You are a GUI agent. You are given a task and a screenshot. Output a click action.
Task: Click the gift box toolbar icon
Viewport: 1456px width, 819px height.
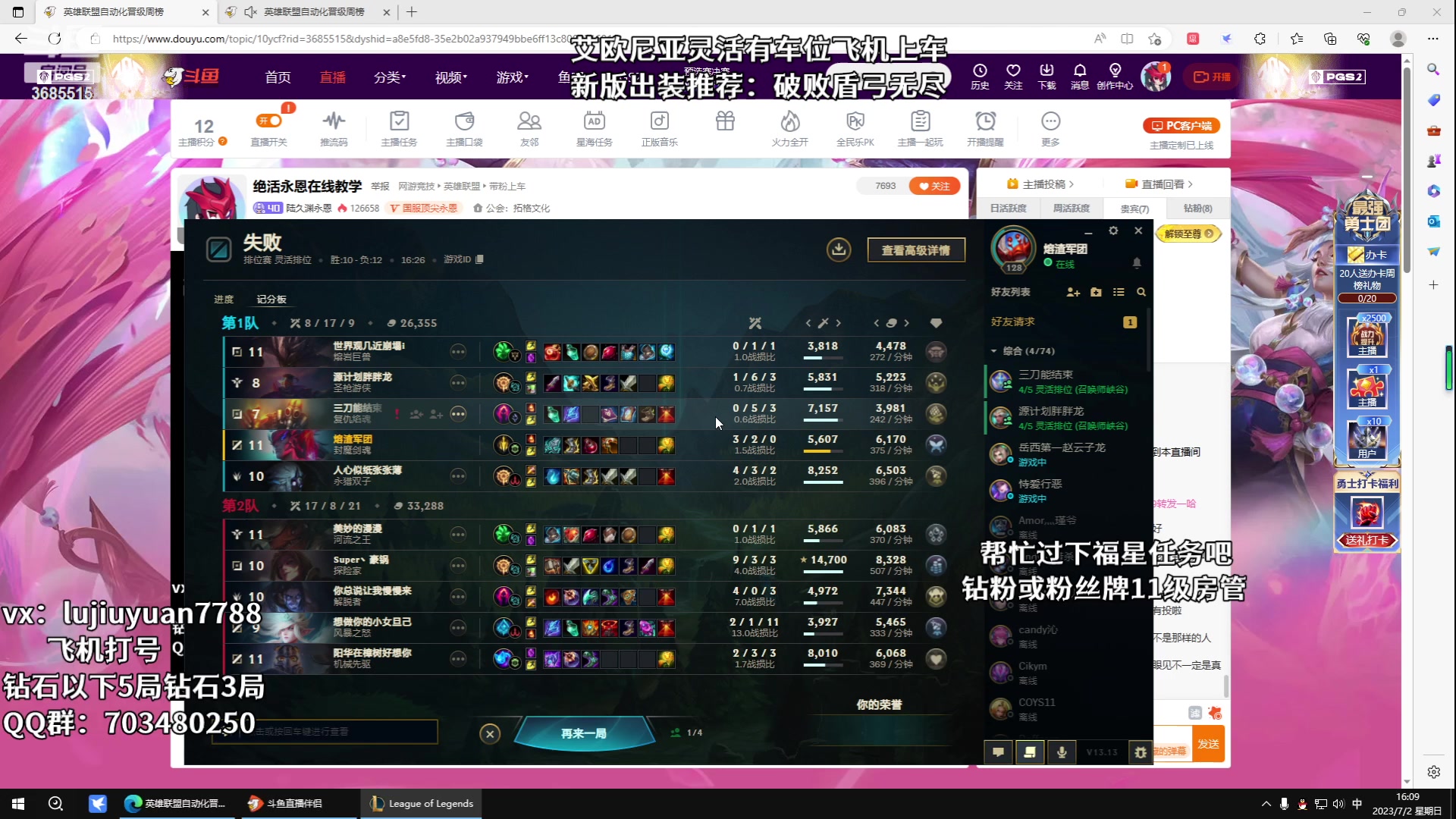[725, 121]
